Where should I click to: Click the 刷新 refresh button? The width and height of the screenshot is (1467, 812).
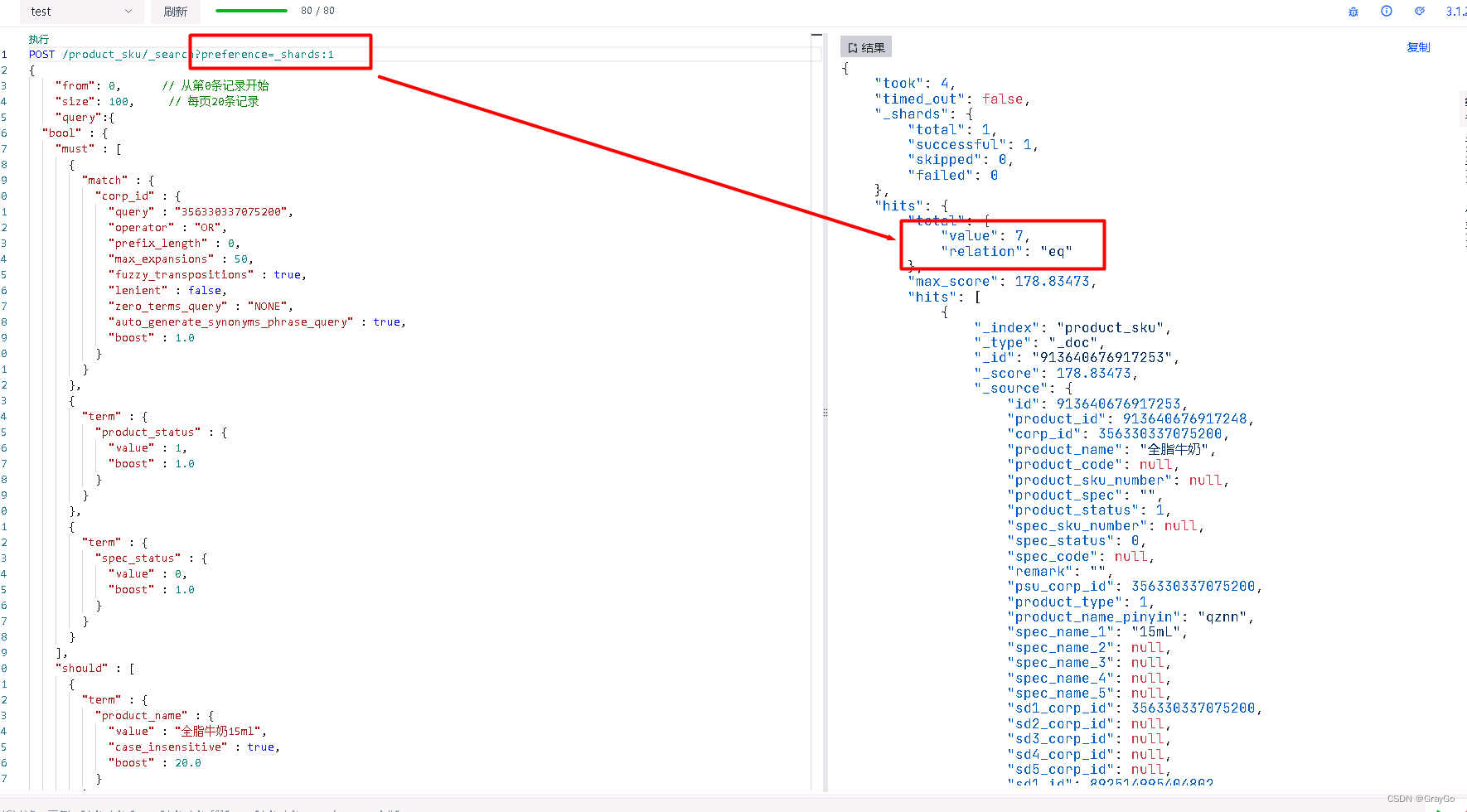[x=175, y=12]
